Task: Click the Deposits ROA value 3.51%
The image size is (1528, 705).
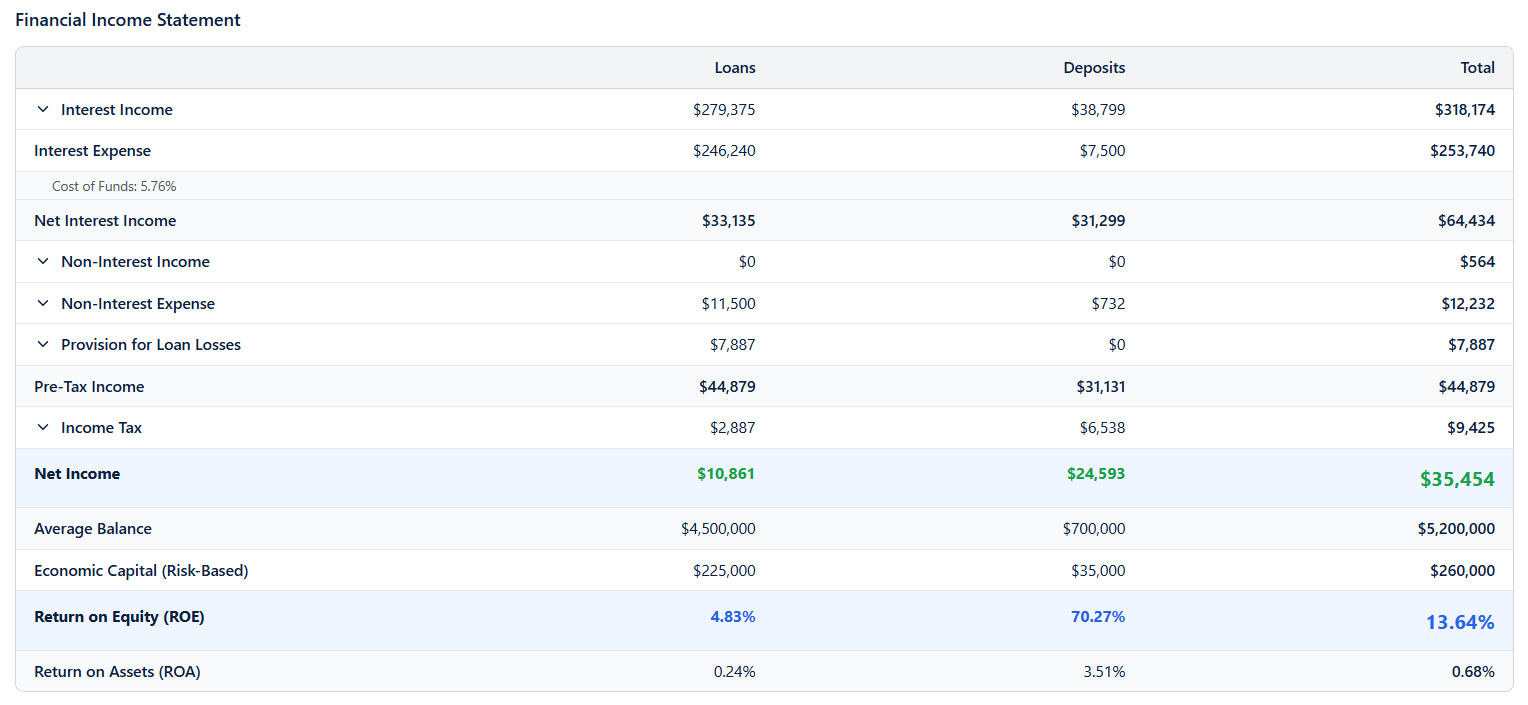Action: [x=1104, y=672]
